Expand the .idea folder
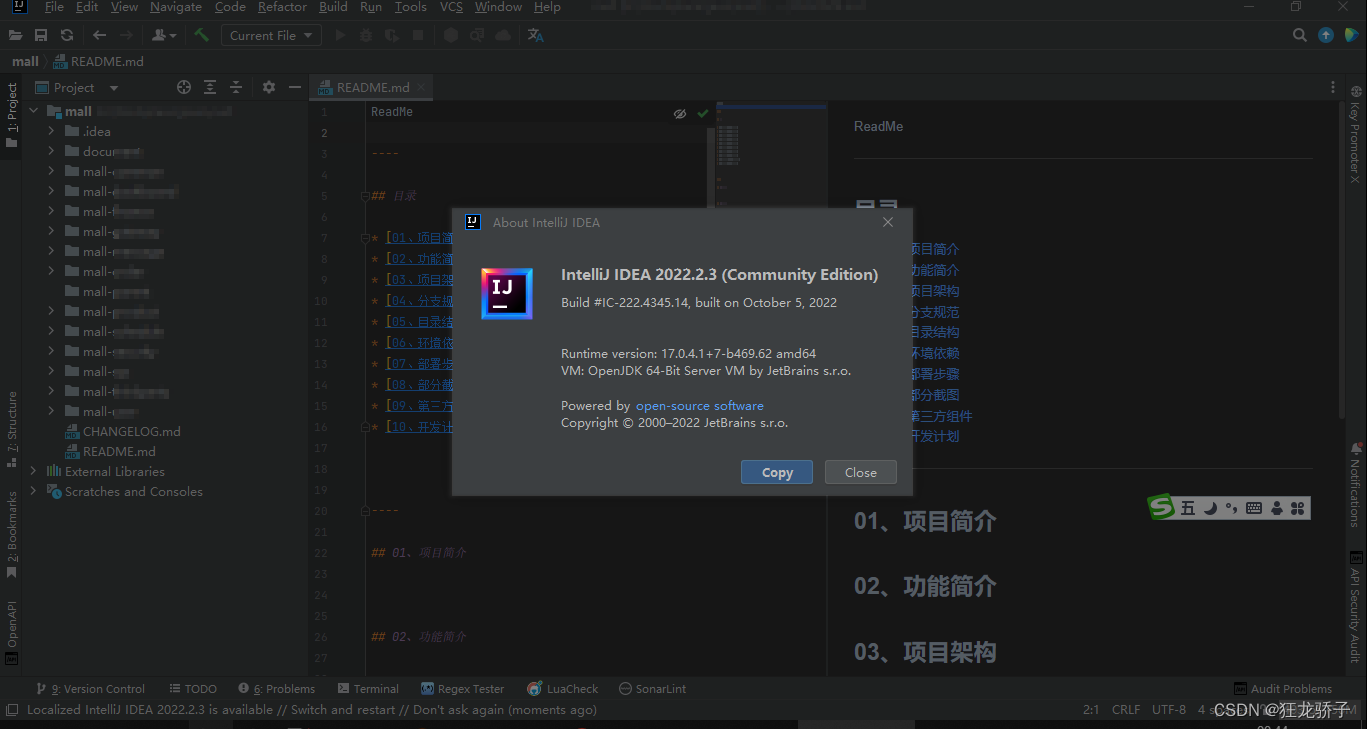The height and width of the screenshot is (729, 1367). point(51,131)
